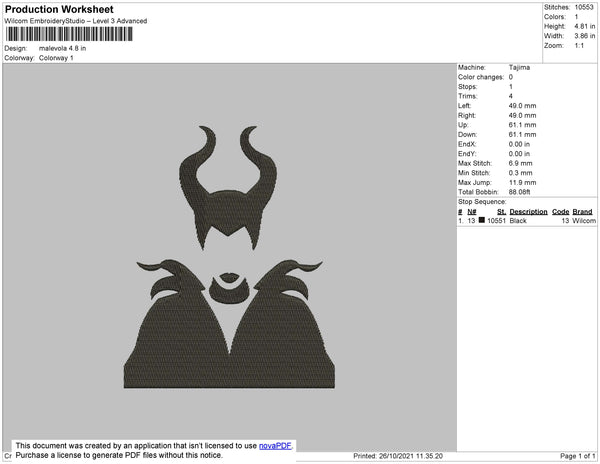Select the Total Bobbin value 88.08ft
This screenshot has height=464, width=600.
click(519, 192)
